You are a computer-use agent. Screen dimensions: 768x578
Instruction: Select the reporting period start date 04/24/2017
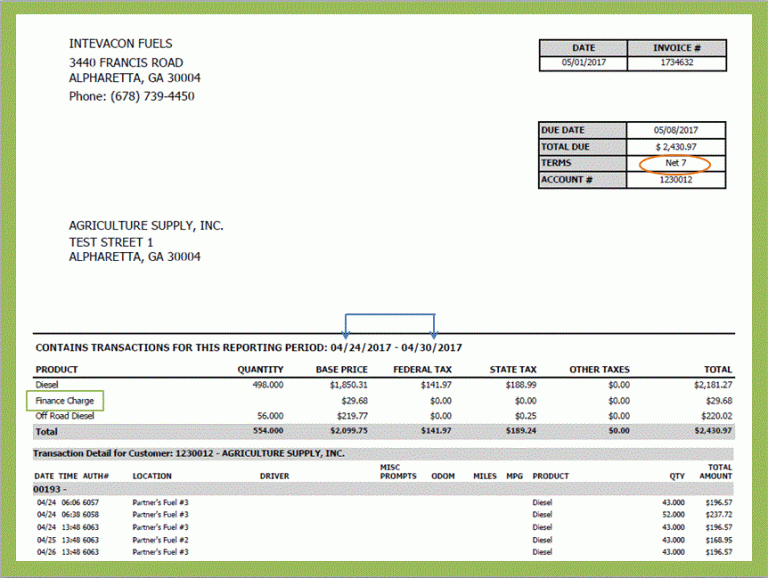(x=362, y=348)
